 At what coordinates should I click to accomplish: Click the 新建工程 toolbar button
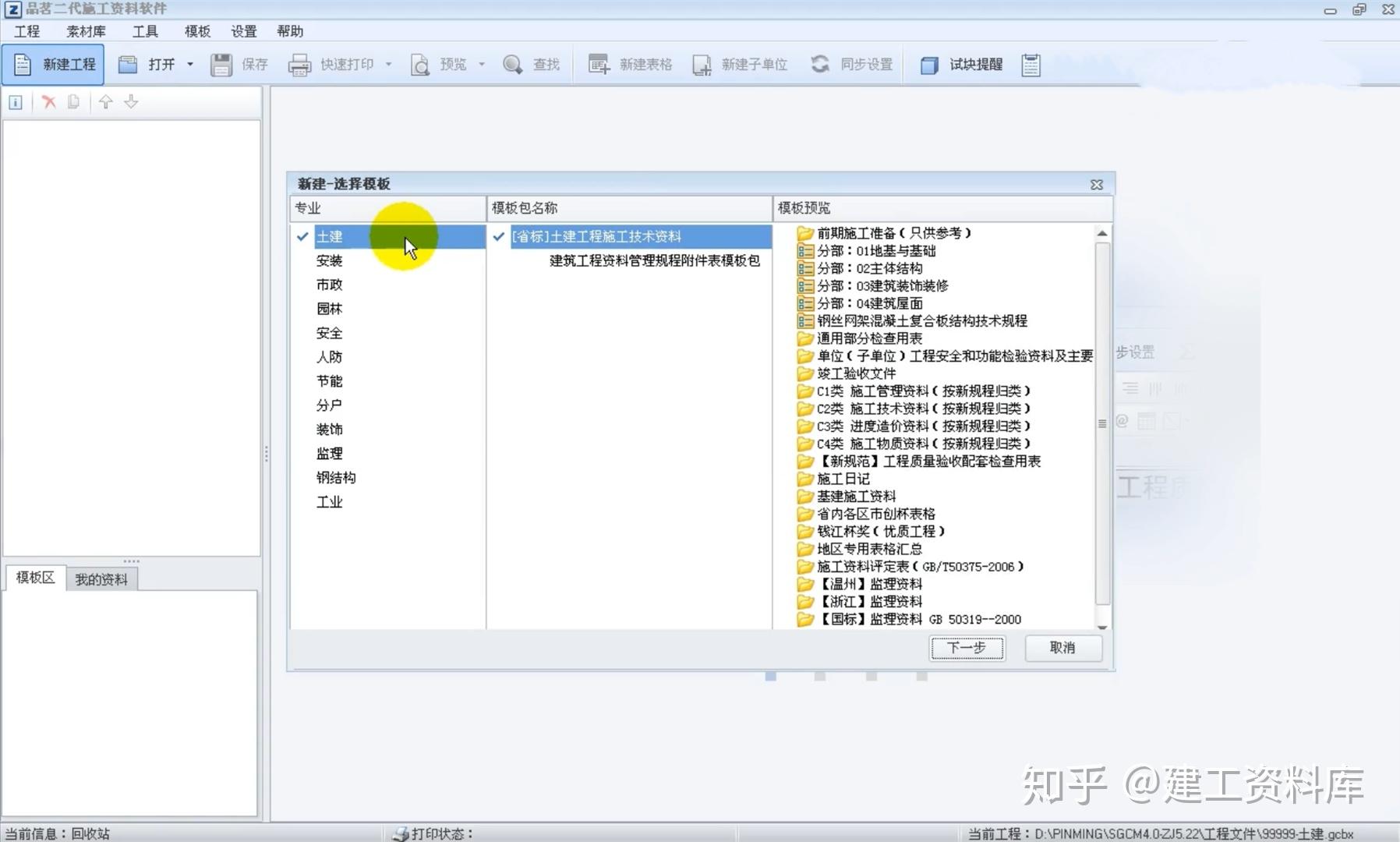(x=53, y=65)
